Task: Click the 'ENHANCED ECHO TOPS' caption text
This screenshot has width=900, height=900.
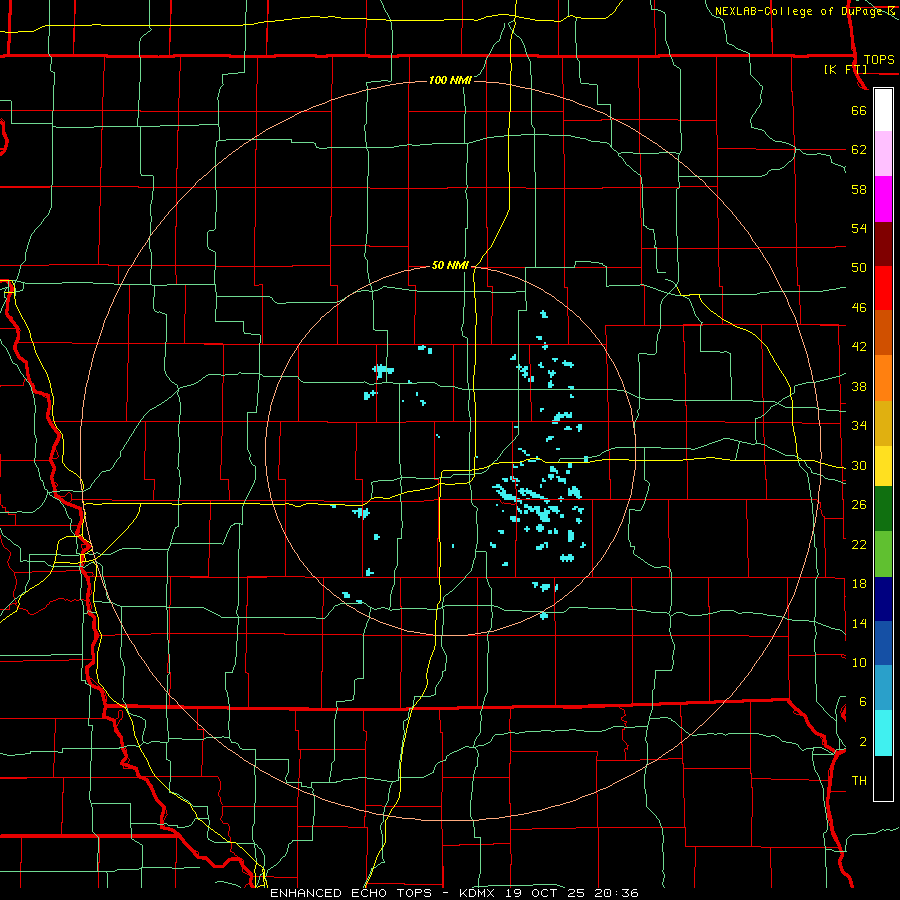Action: point(351,893)
